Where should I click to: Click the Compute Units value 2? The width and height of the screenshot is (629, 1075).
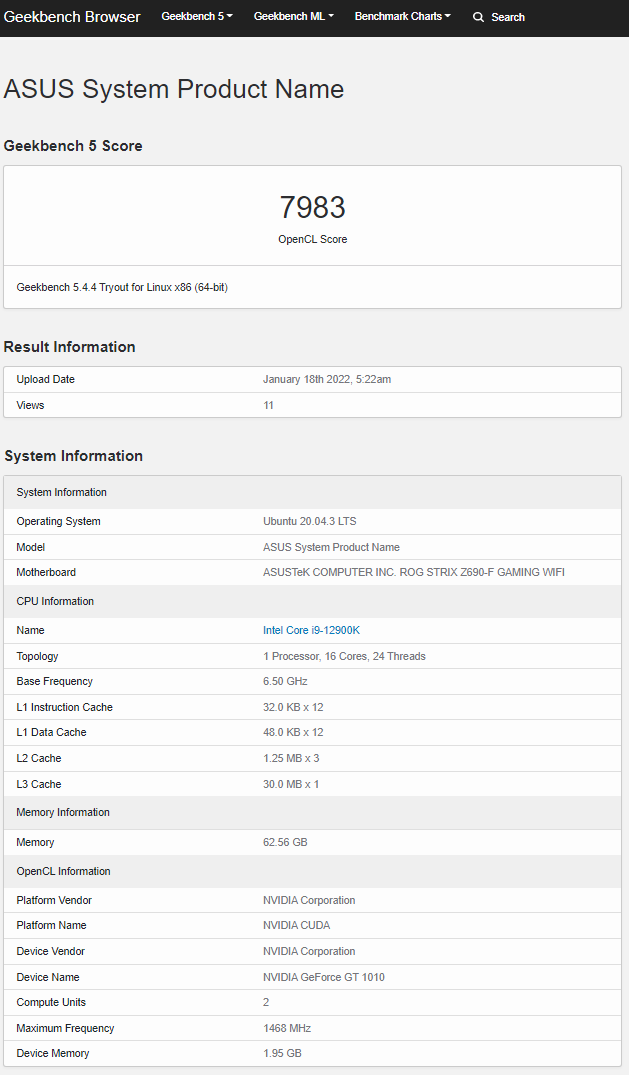point(266,1002)
